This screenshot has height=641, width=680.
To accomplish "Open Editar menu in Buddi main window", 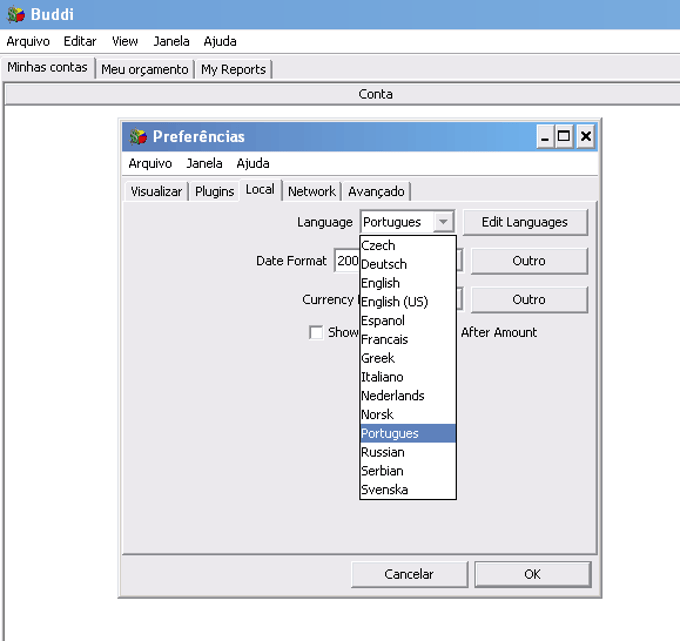I will pos(80,42).
